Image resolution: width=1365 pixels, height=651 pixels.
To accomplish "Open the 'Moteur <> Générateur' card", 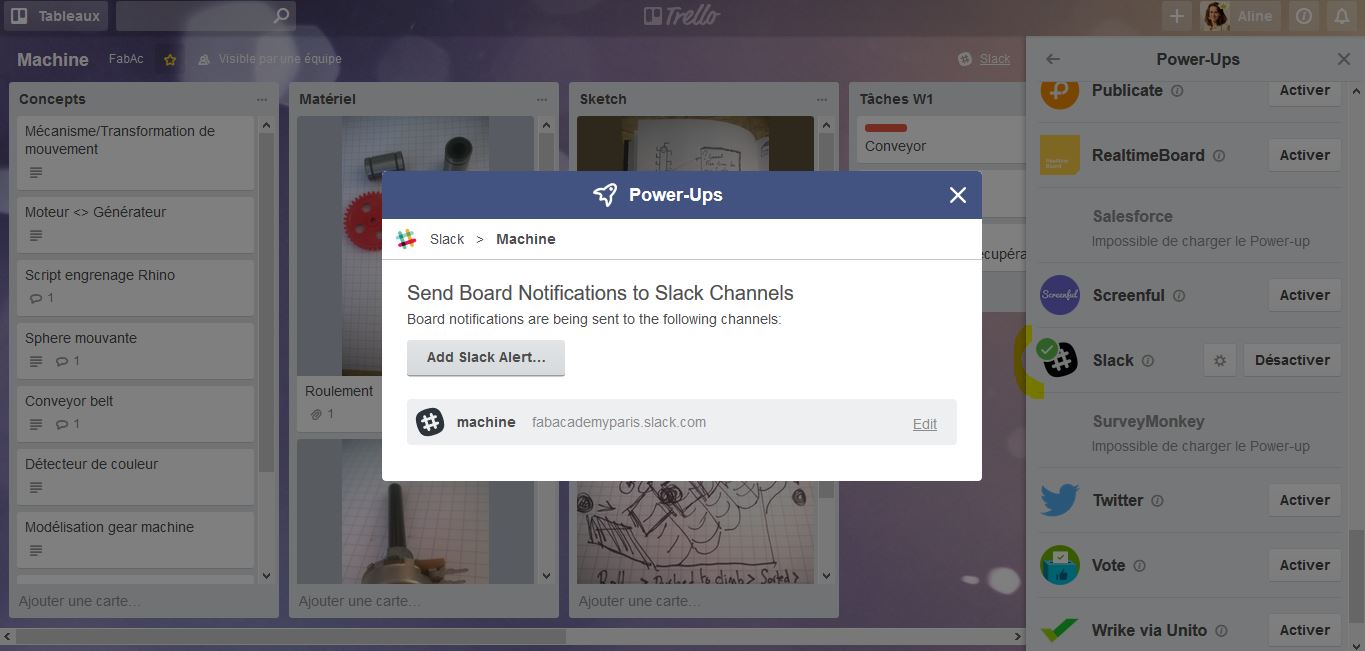I will point(136,224).
